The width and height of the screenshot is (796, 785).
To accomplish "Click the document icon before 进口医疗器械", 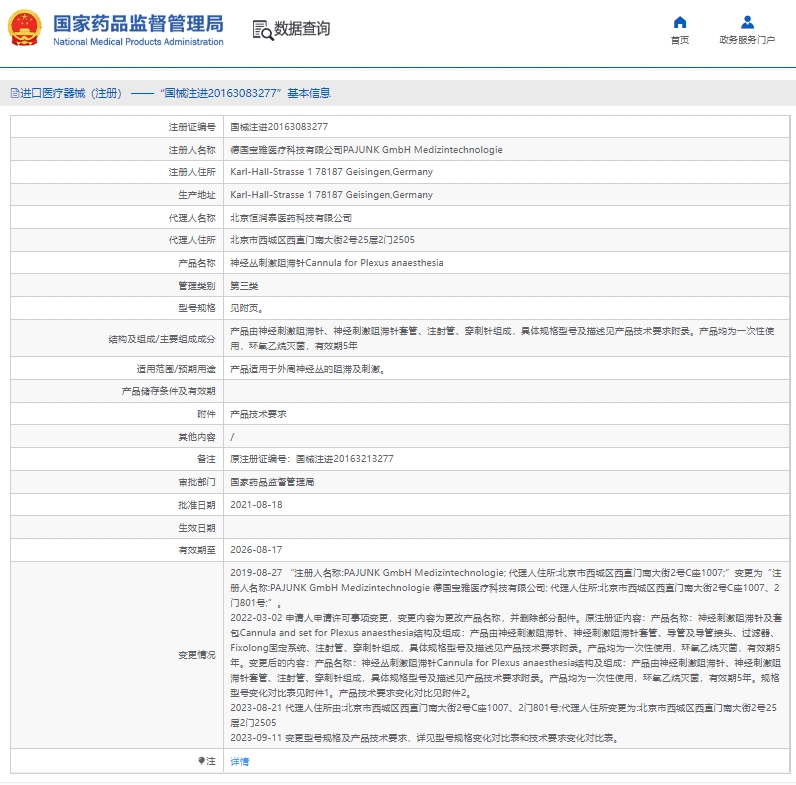I will [x=15, y=93].
